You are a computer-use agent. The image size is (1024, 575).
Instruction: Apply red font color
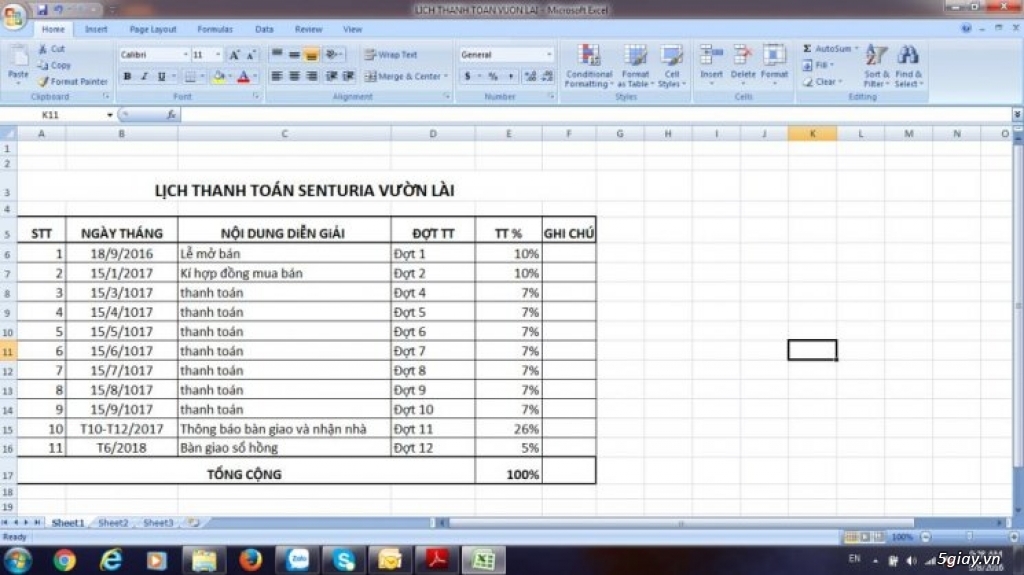tap(244, 76)
